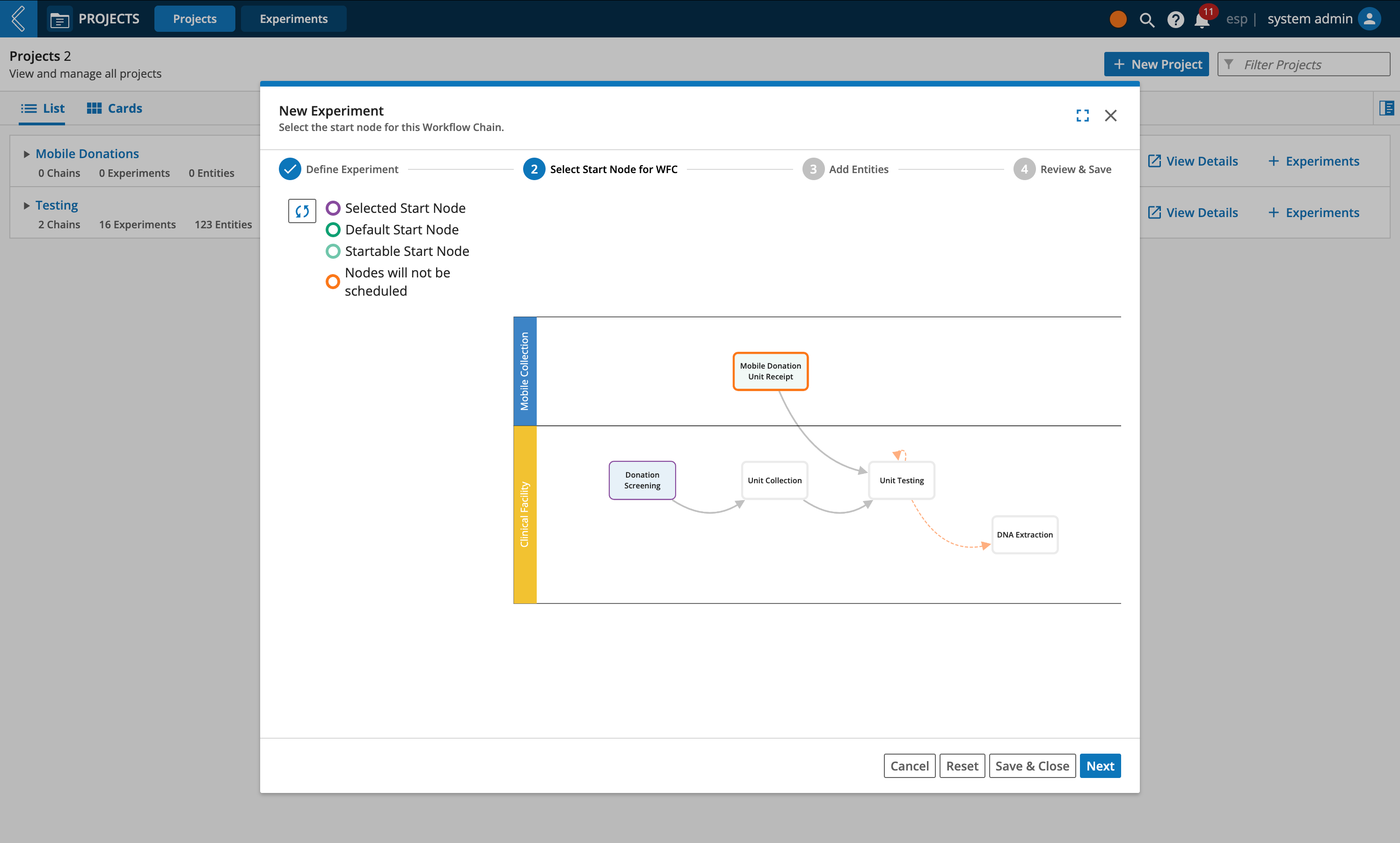Click the purple Selected Start Node swatch
The height and width of the screenshot is (843, 1400).
point(332,208)
